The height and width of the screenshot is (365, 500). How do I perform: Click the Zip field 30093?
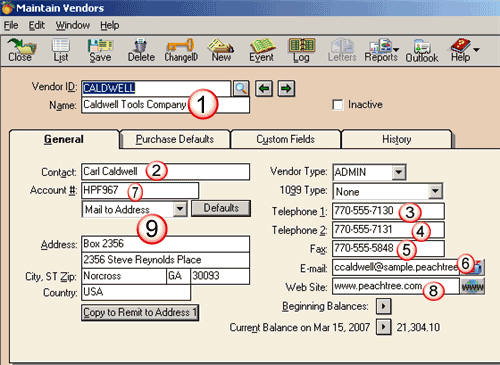pyautogui.click(x=220, y=276)
